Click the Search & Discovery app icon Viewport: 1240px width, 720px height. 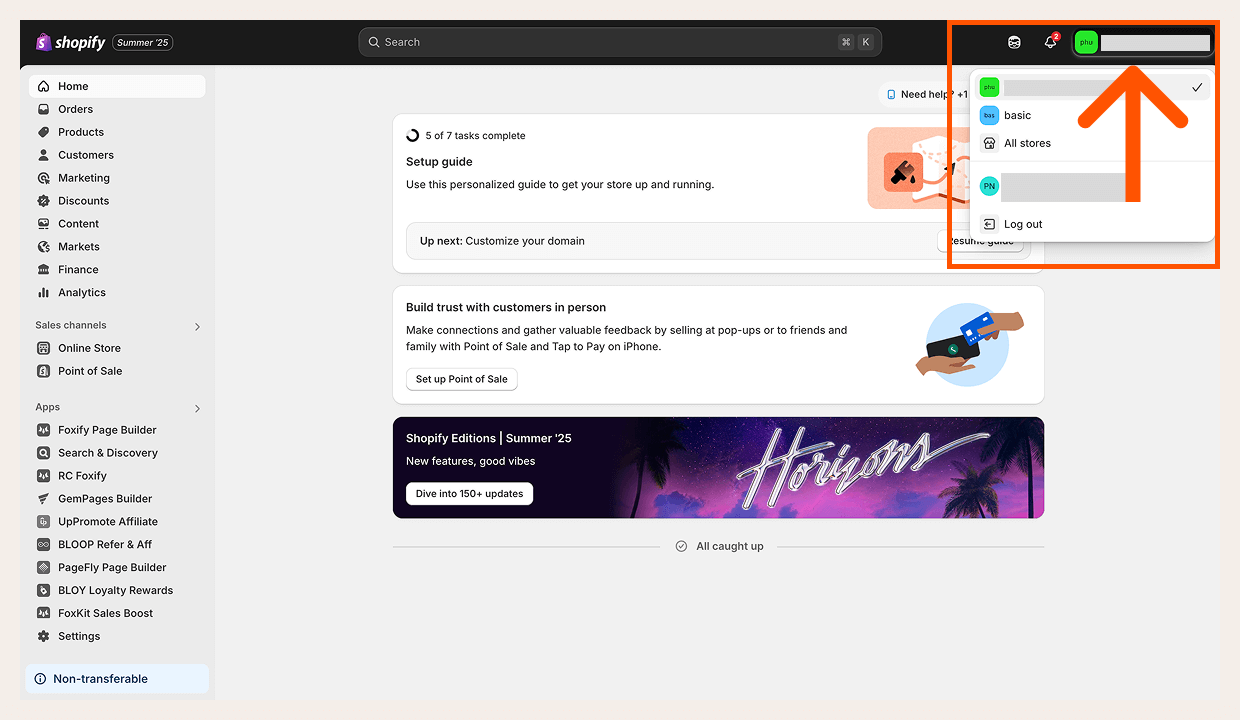coord(43,453)
